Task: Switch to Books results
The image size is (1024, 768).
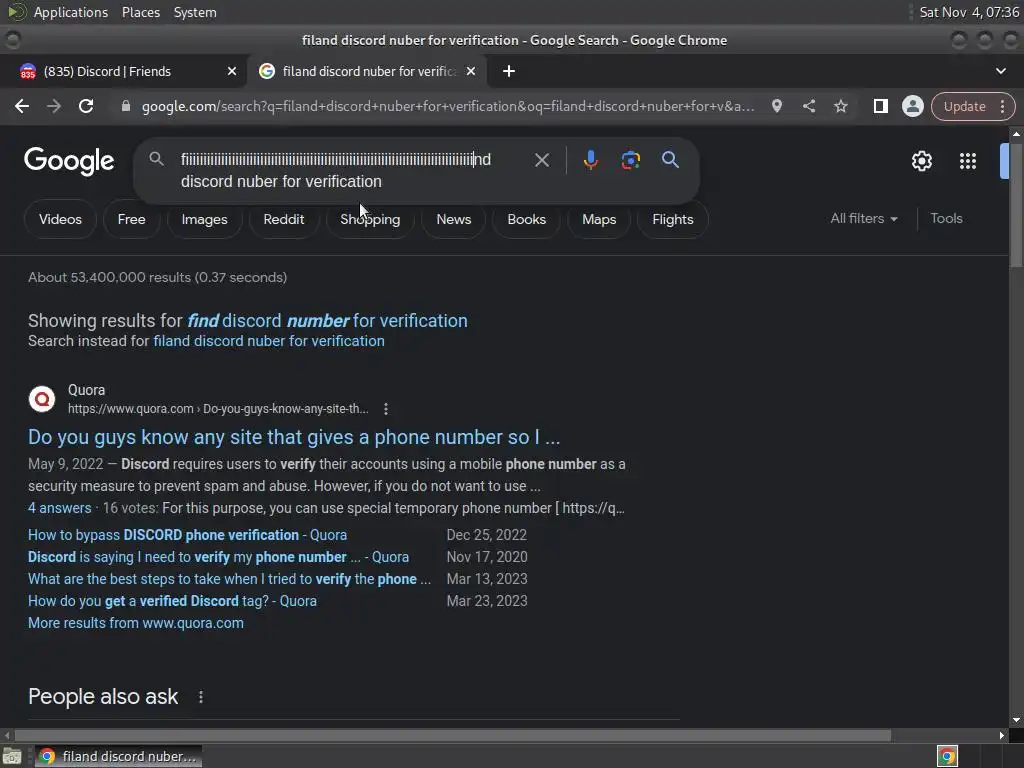Action: pos(526,219)
